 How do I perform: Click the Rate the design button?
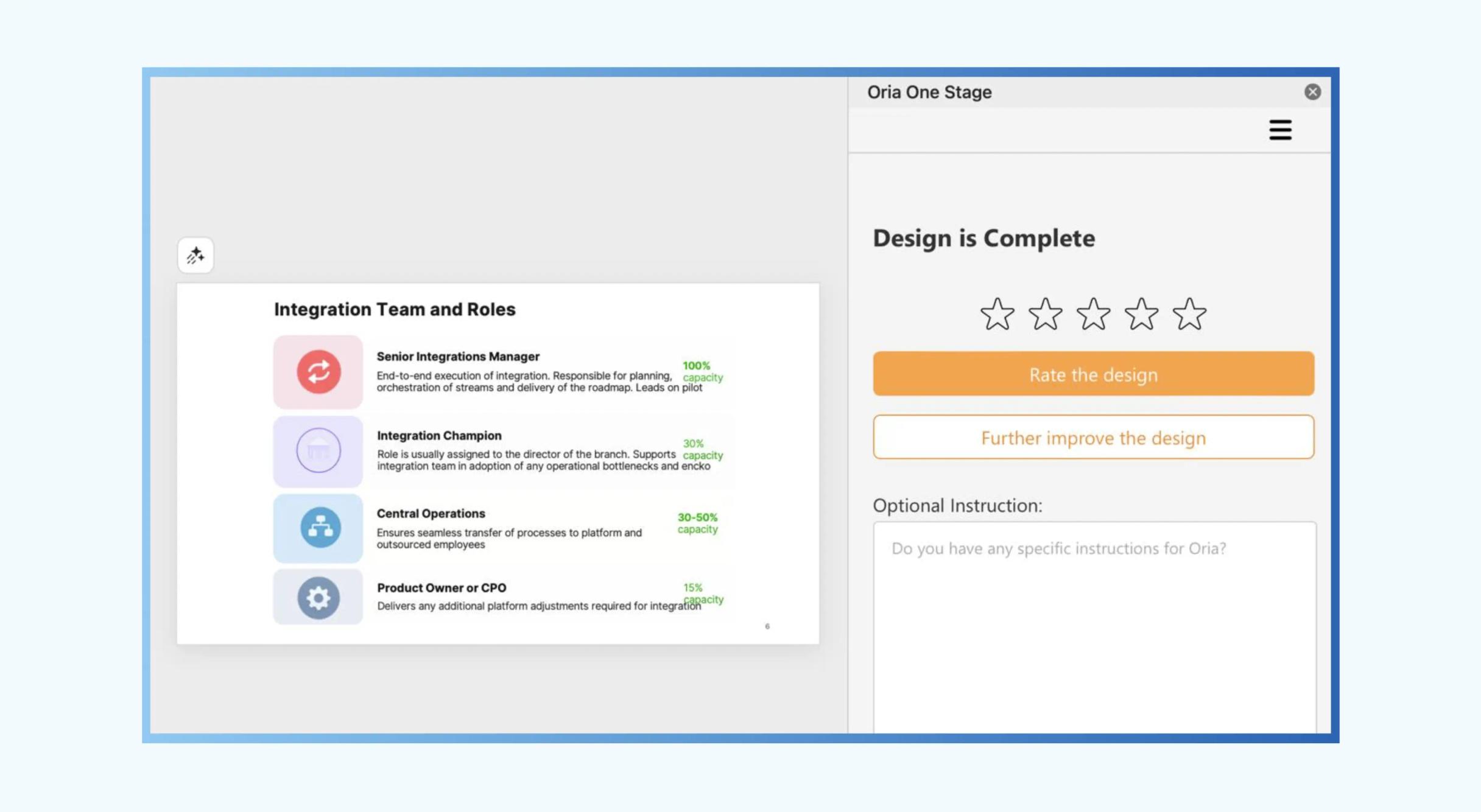coord(1093,374)
